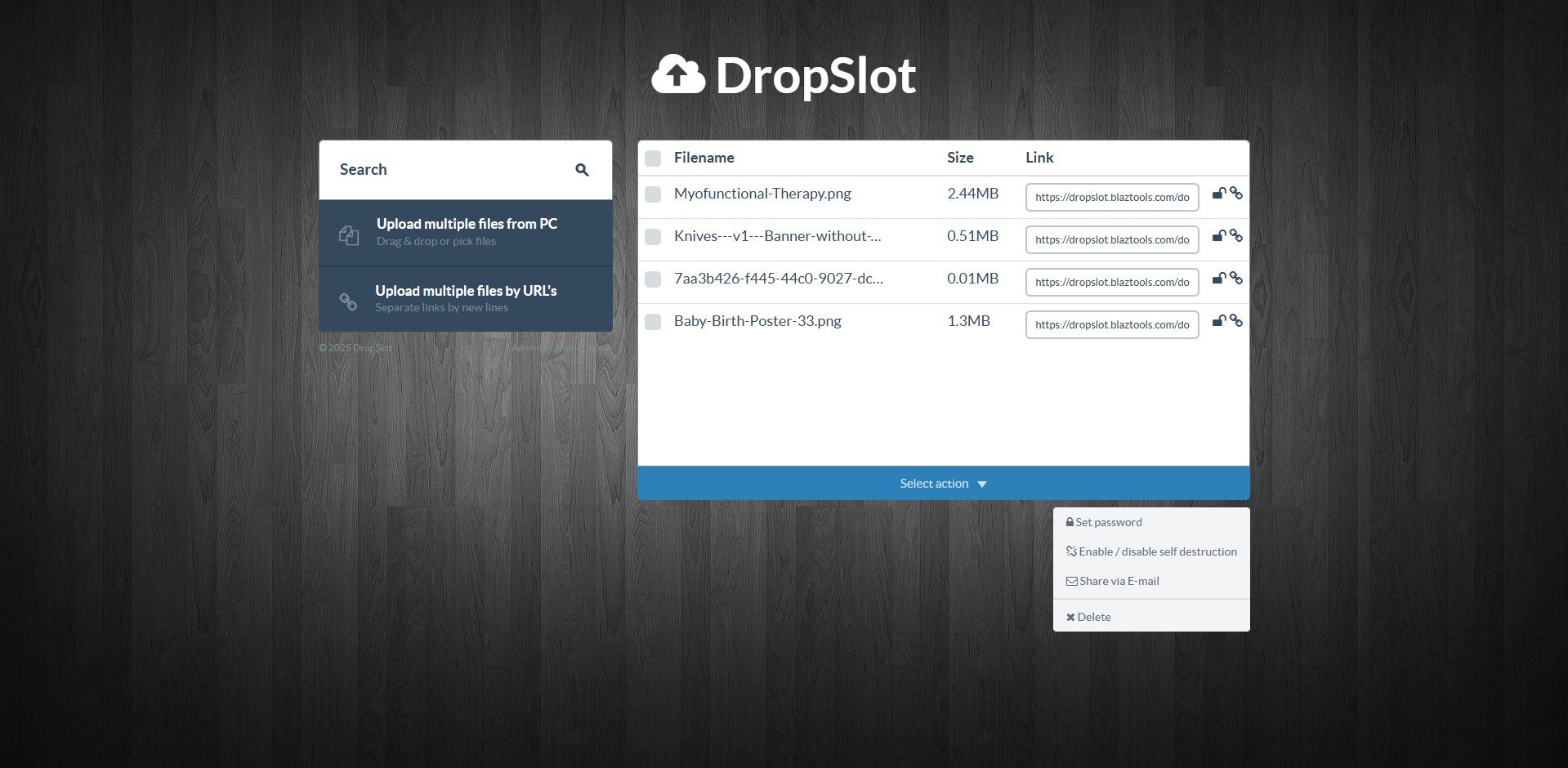Viewport: 1568px width, 768px height.
Task: Click the 1.3MB size value
Action: pos(968,321)
